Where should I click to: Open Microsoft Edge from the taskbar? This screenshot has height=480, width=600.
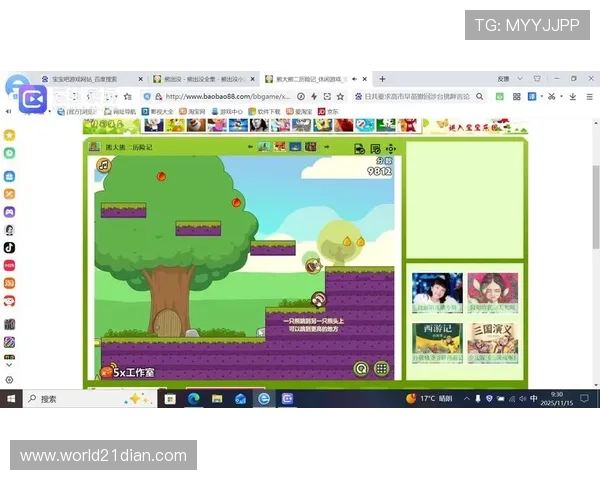(193, 398)
